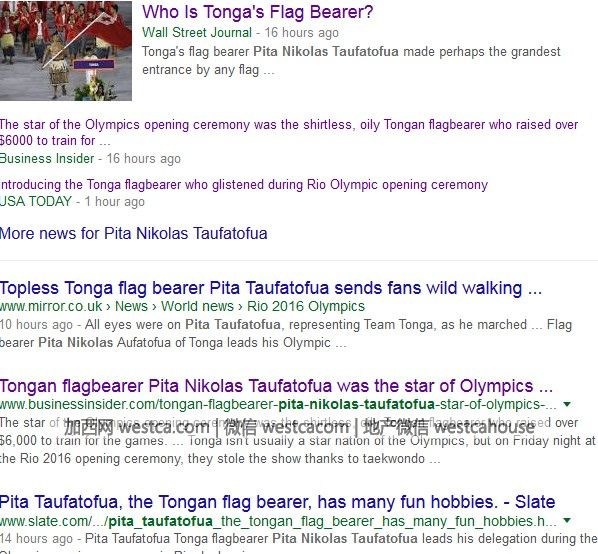Select the USA TODAY source label
This screenshot has width=598, height=554.
(36, 201)
